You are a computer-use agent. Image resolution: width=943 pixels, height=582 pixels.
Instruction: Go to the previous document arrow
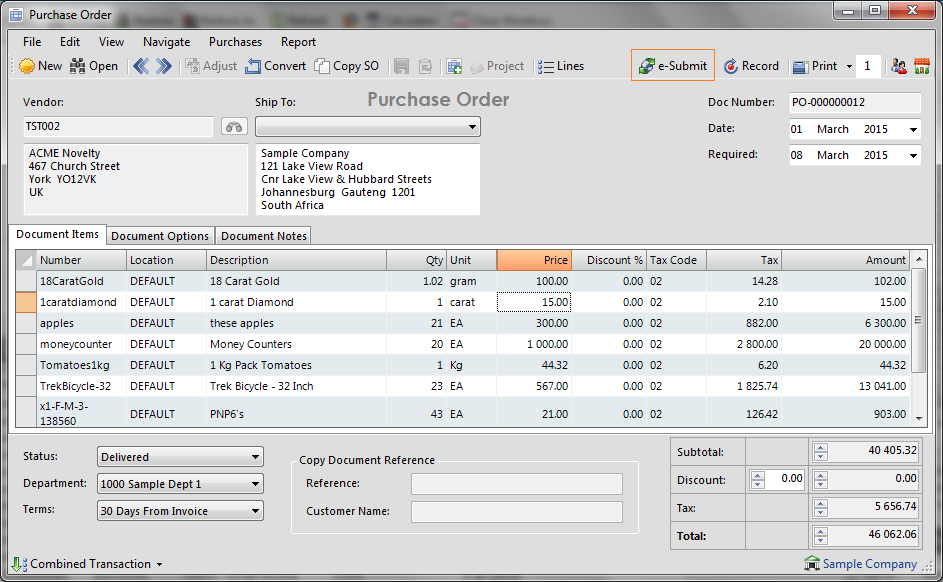[141, 66]
